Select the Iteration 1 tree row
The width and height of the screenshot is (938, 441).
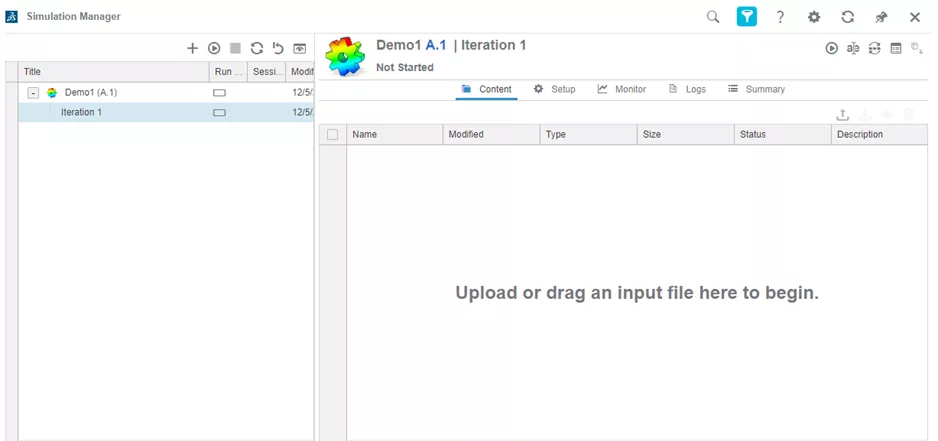pyautogui.click(x=166, y=112)
